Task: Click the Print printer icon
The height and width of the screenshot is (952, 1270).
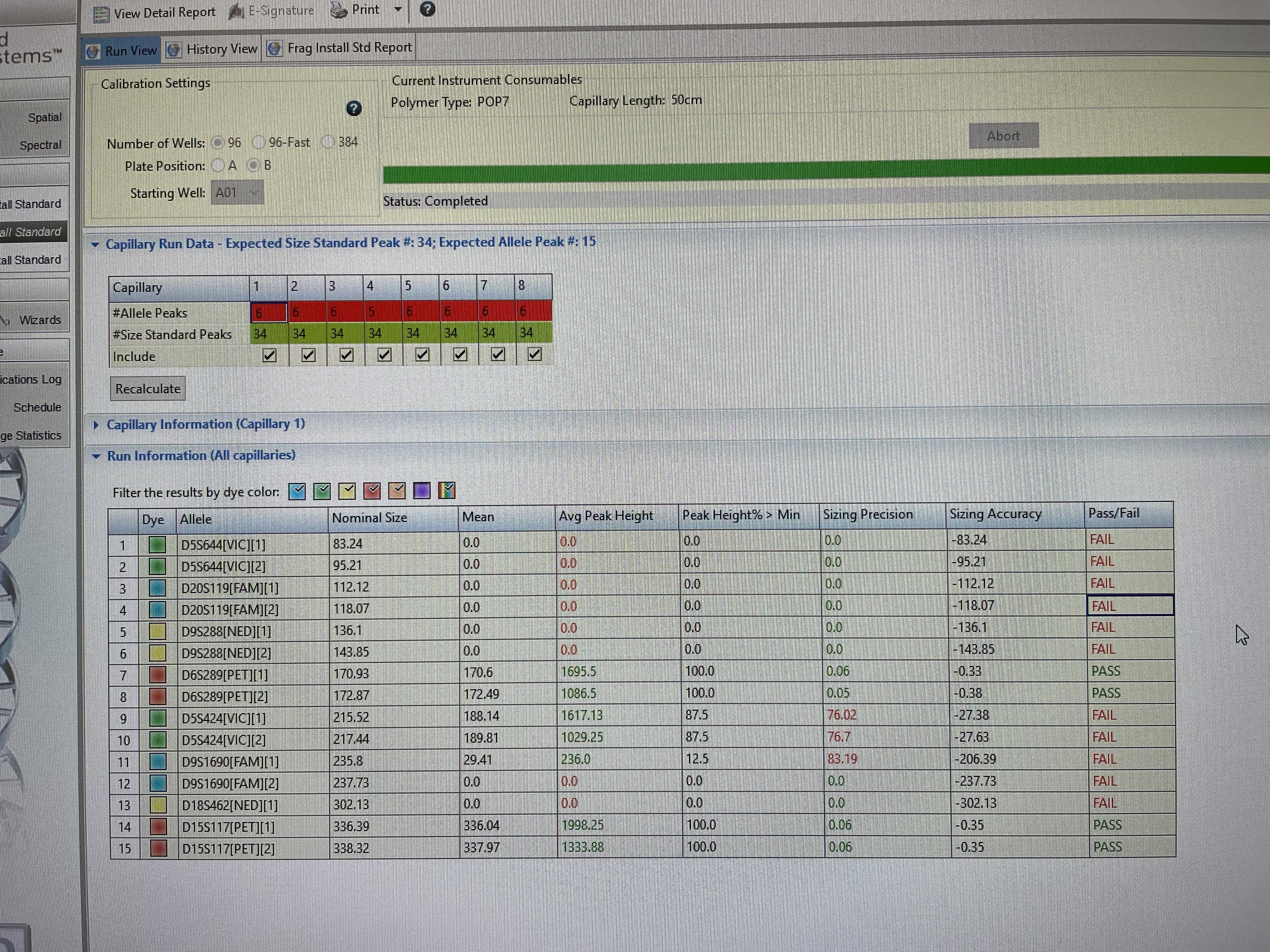Action: (x=339, y=10)
